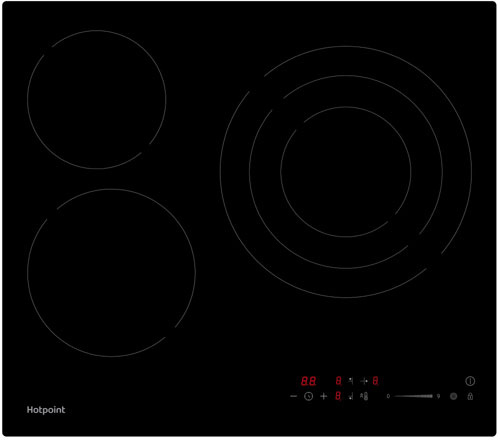Tap the clock timer icon

point(309,396)
